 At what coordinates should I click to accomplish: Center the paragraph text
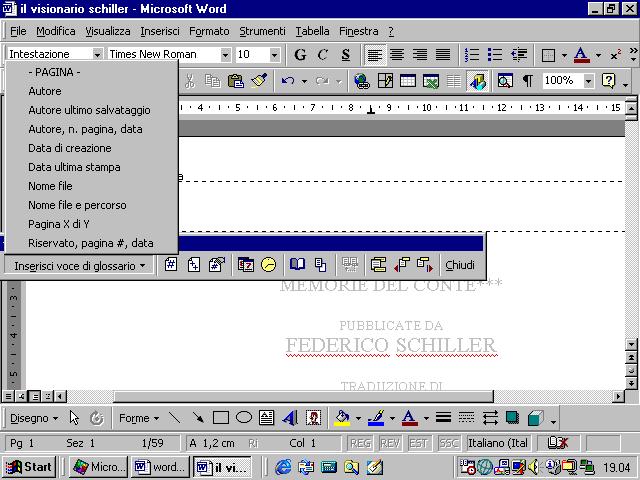point(397,55)
